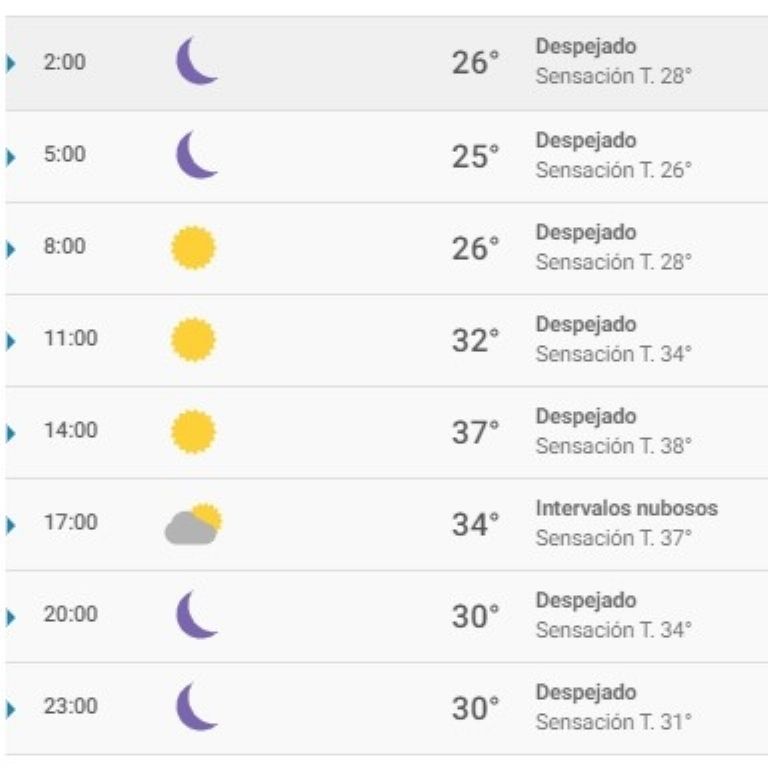
Task: Click the sun icon in the 14:00 row
Action: tap(193, 431)
